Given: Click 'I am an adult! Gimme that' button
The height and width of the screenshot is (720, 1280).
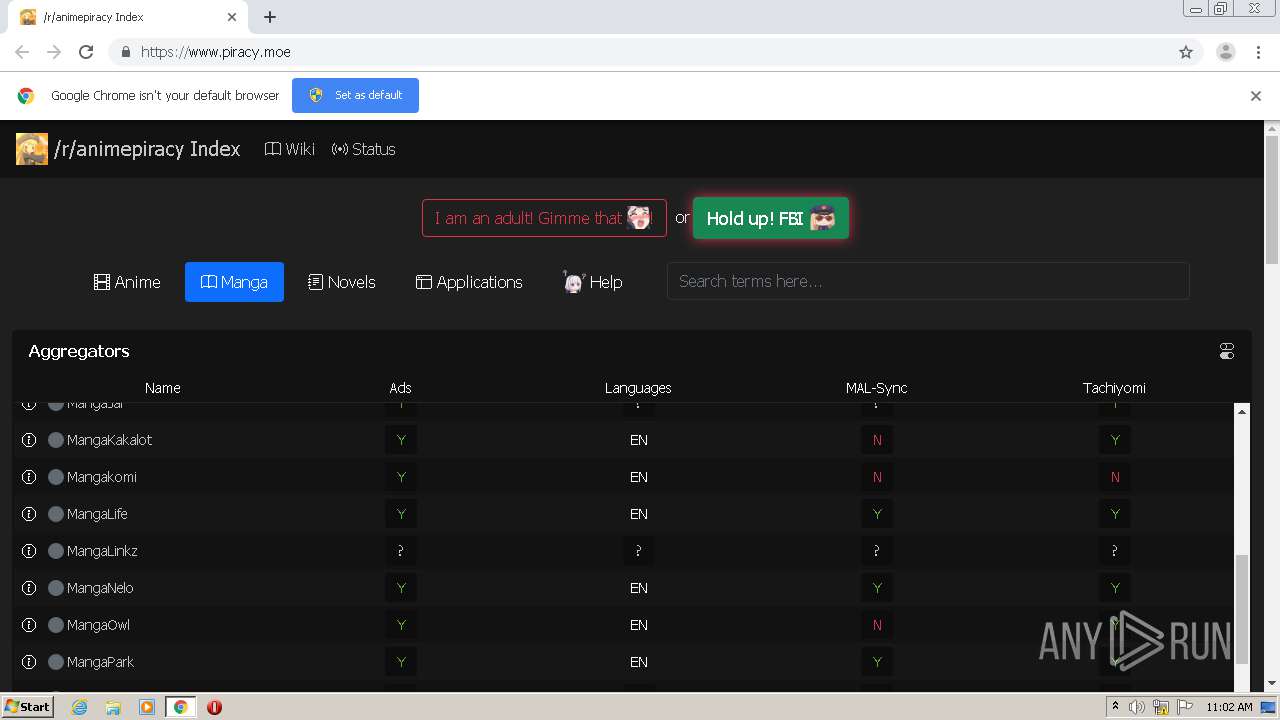Looking at the screenshot, I should tap(544, 218).
